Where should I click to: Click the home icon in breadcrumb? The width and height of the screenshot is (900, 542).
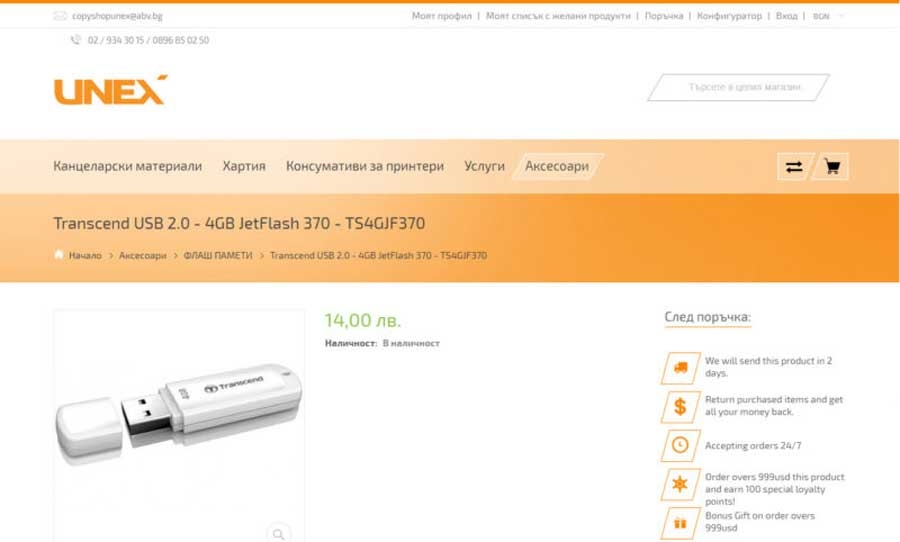tap(59, 255)
